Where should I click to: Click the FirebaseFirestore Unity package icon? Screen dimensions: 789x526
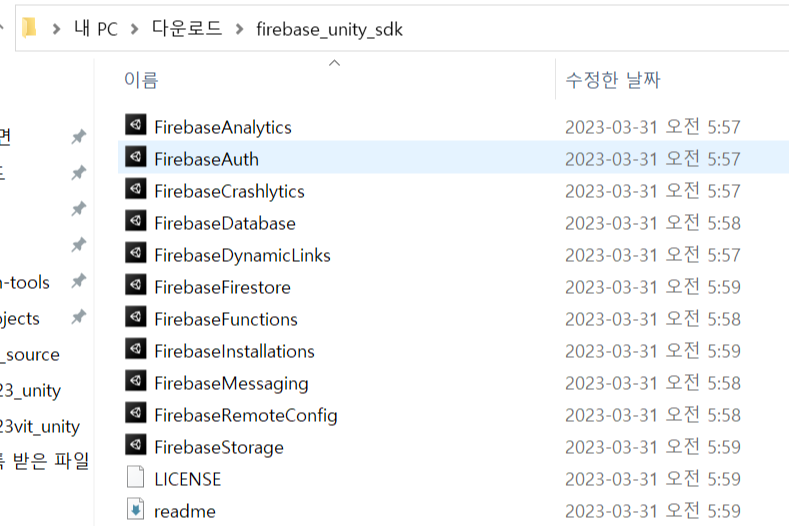pyautogui.click(x=135, y=284)
